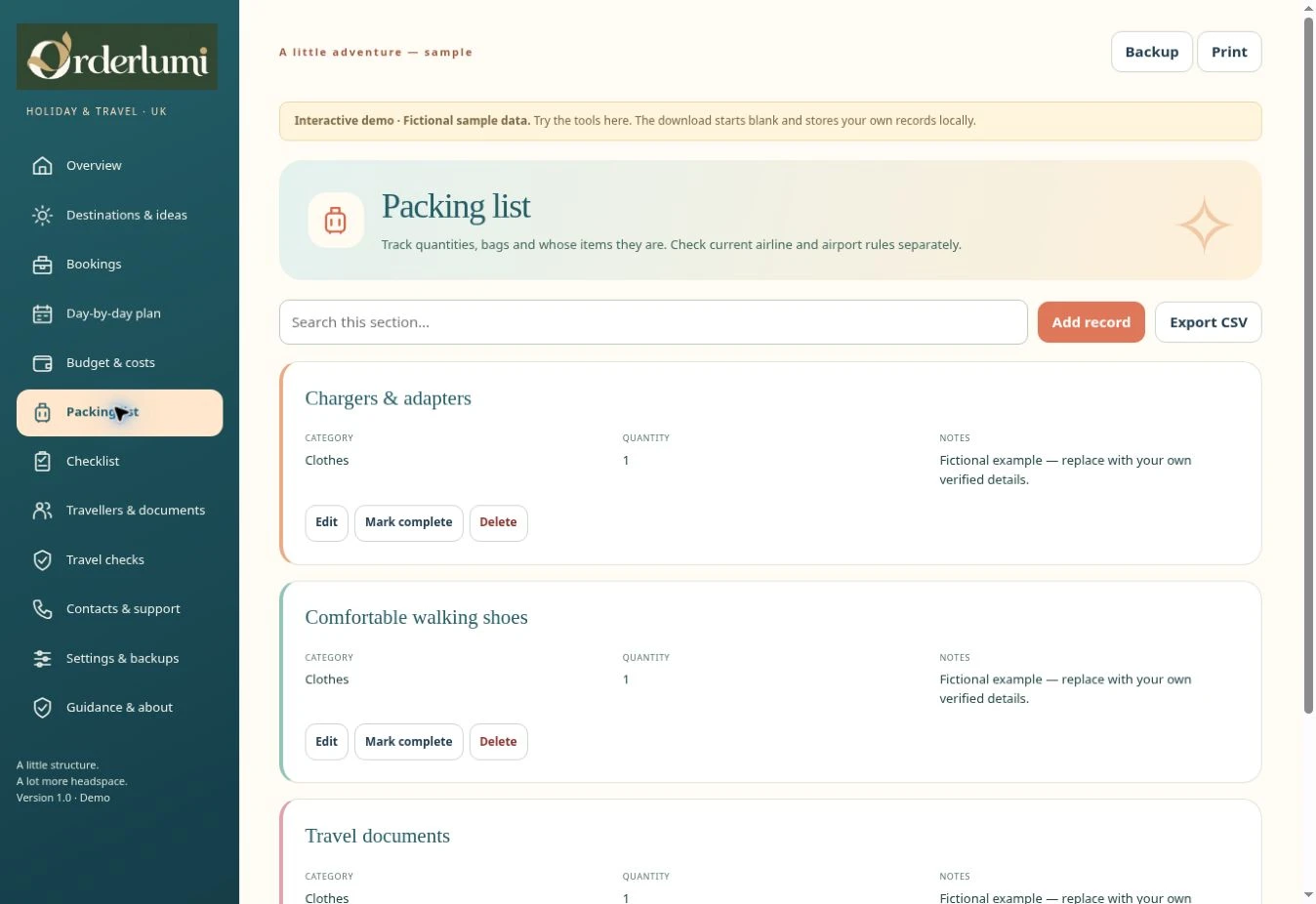The width and height of the screenshot is (1316, 904).
Task: Go to Travellers & documents
Action: (x=119, y=511)
